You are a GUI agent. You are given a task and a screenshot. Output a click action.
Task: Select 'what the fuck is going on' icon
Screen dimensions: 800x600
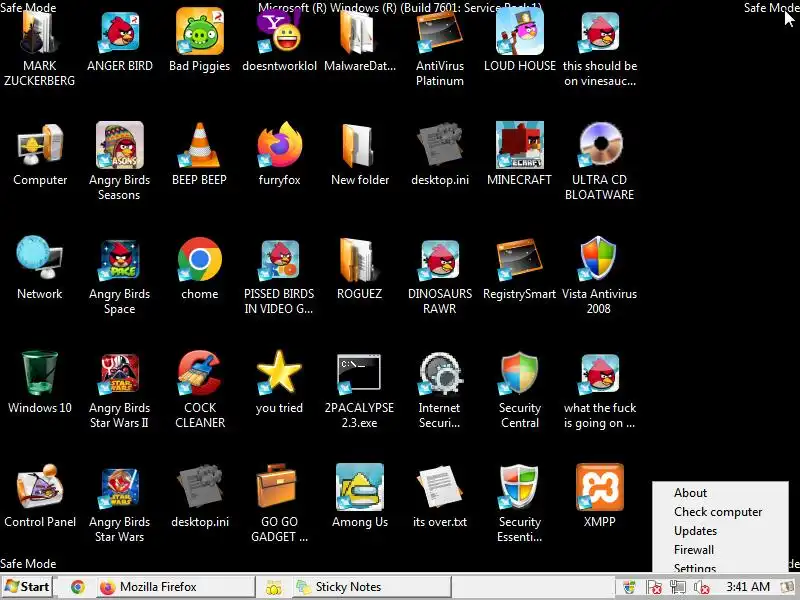599,374
